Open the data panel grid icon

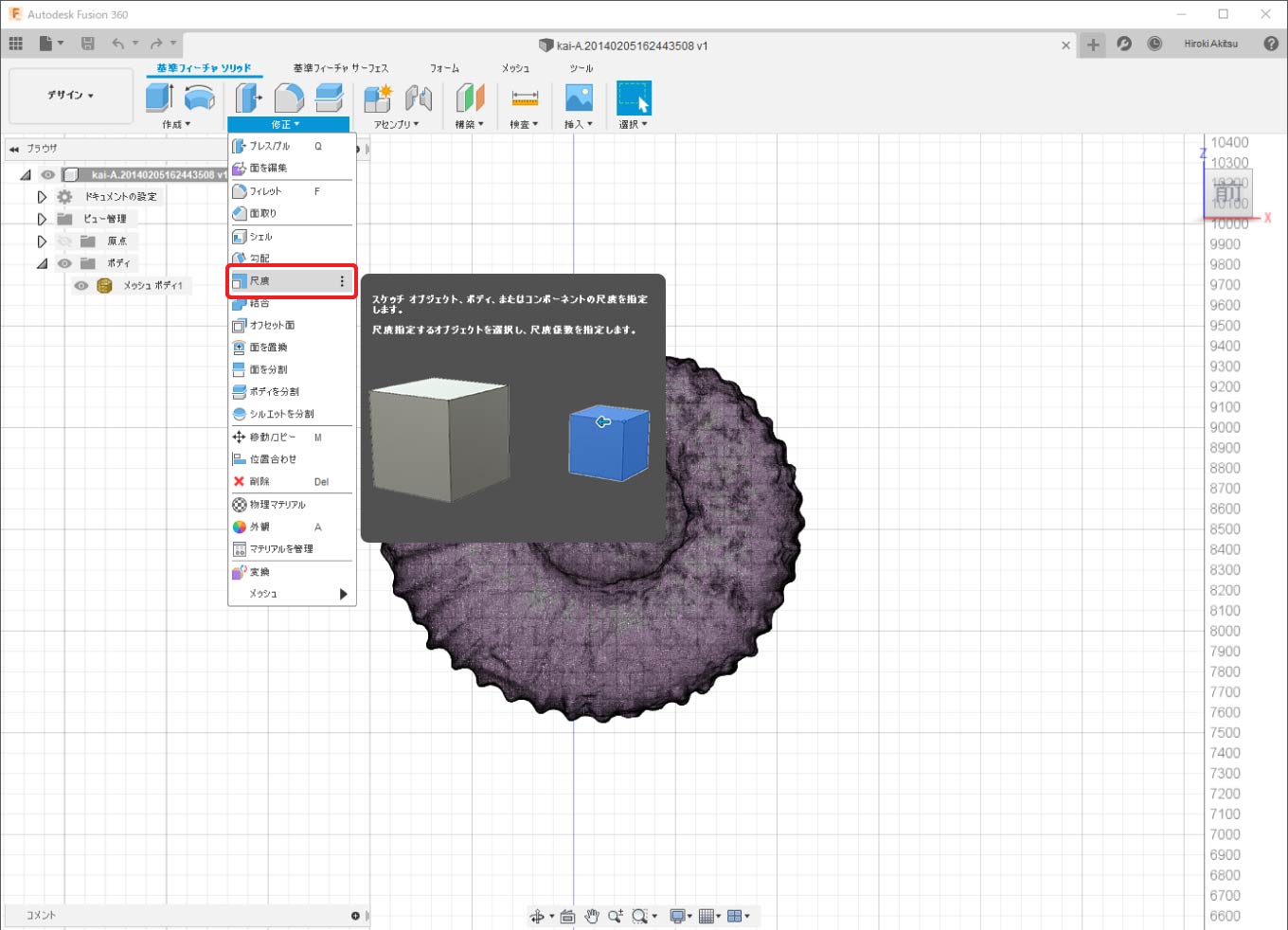click(x=16, y=44)
